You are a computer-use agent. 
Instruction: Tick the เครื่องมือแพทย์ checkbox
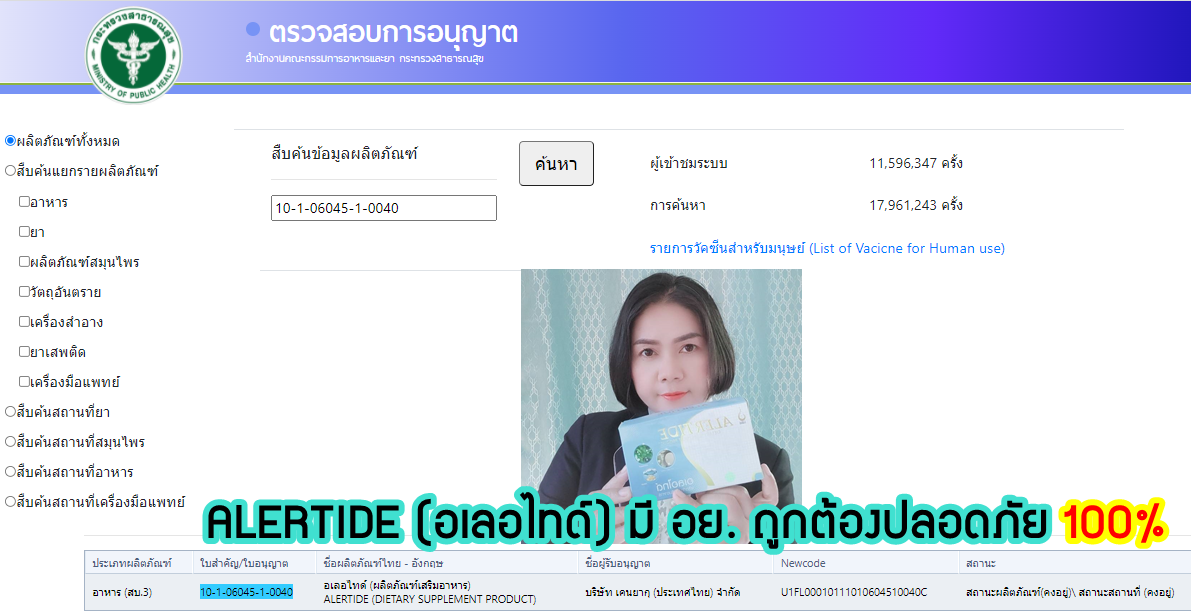24,382
